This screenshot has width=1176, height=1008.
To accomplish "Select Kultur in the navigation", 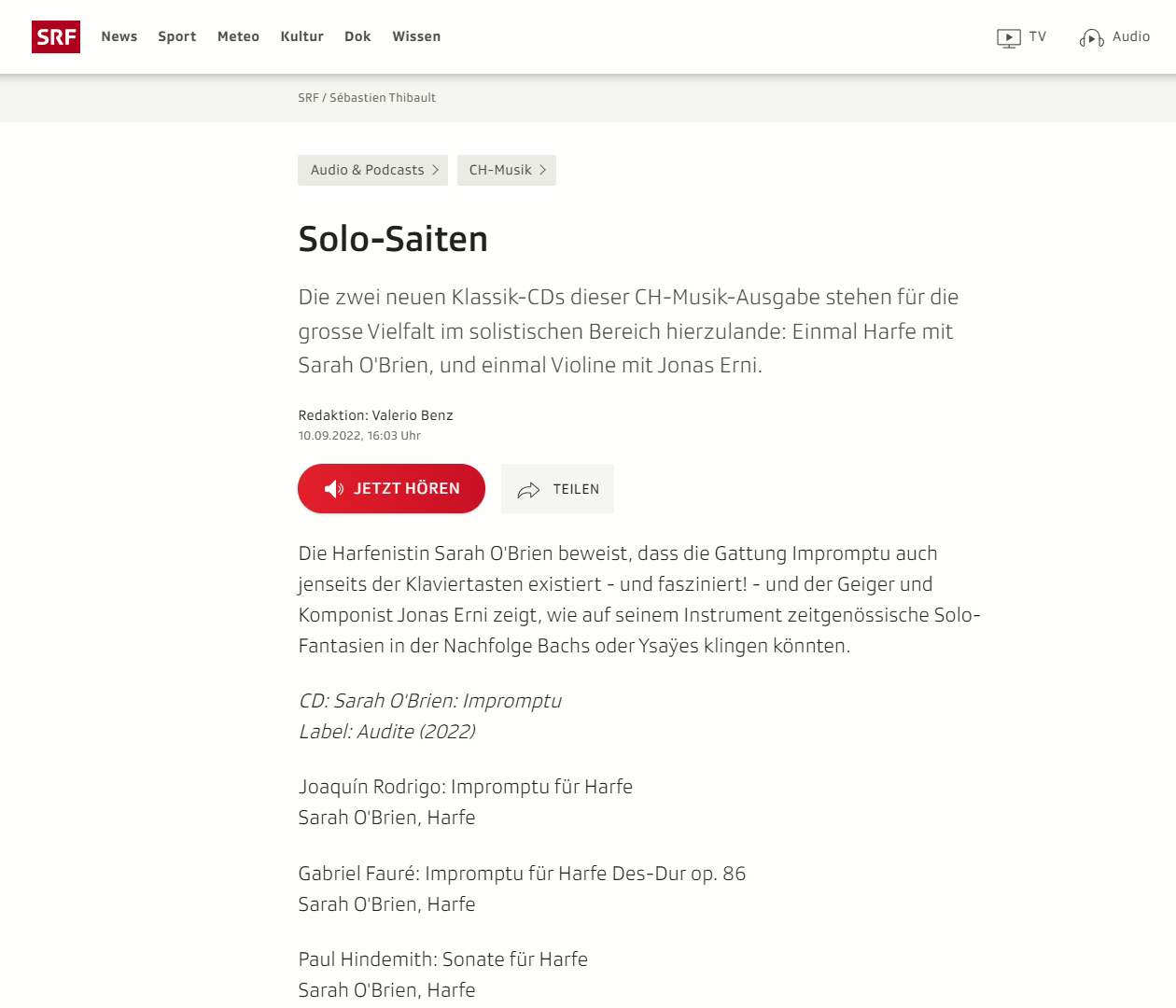I will 301,36.
